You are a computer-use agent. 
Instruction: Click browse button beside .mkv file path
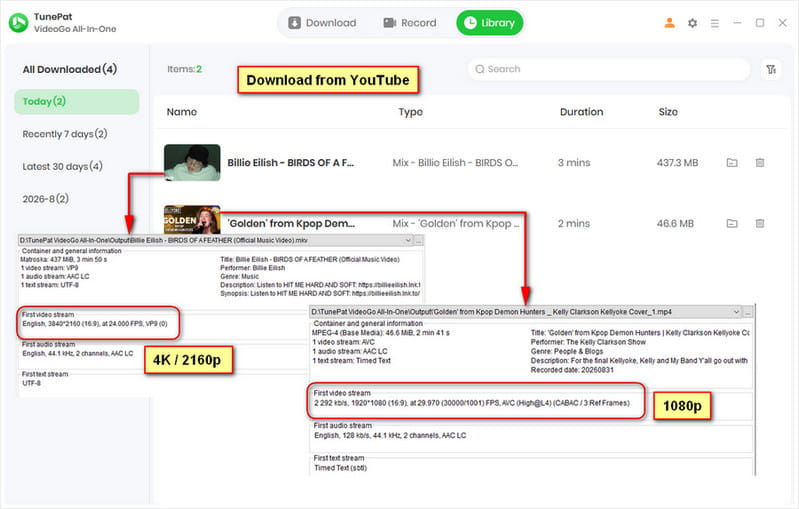(x=419, y=240)
